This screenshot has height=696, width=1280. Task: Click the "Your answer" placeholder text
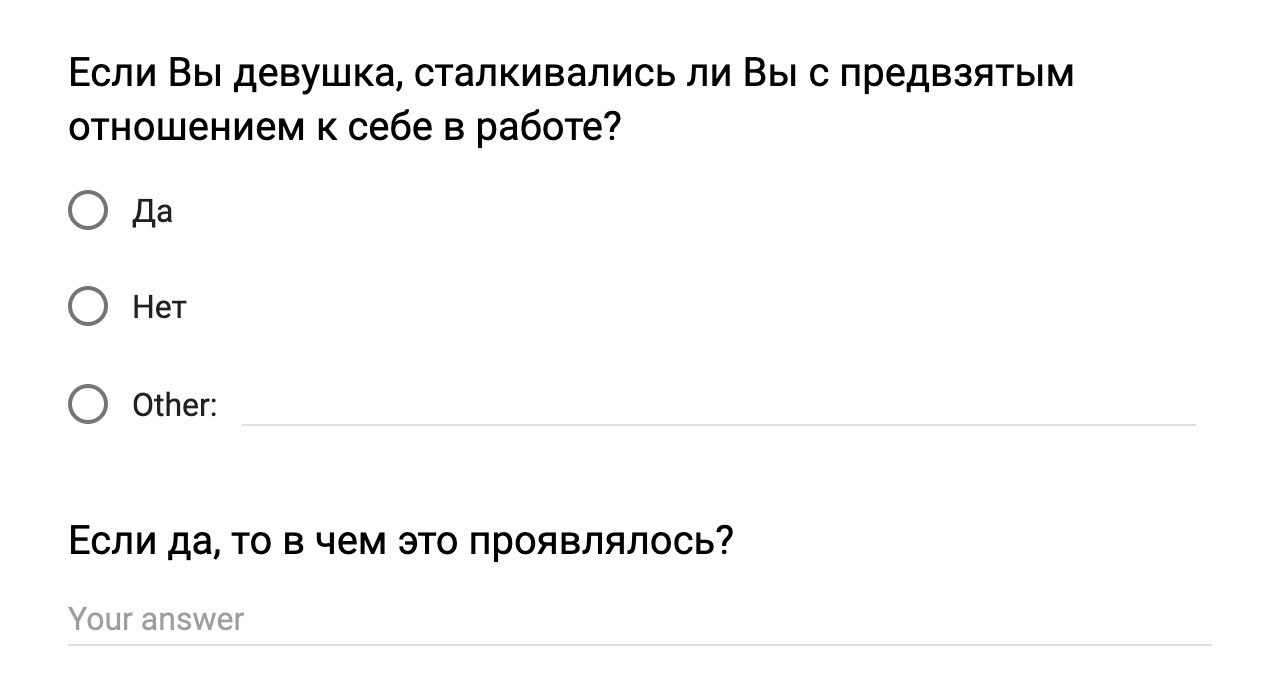[x=156, y=620]
